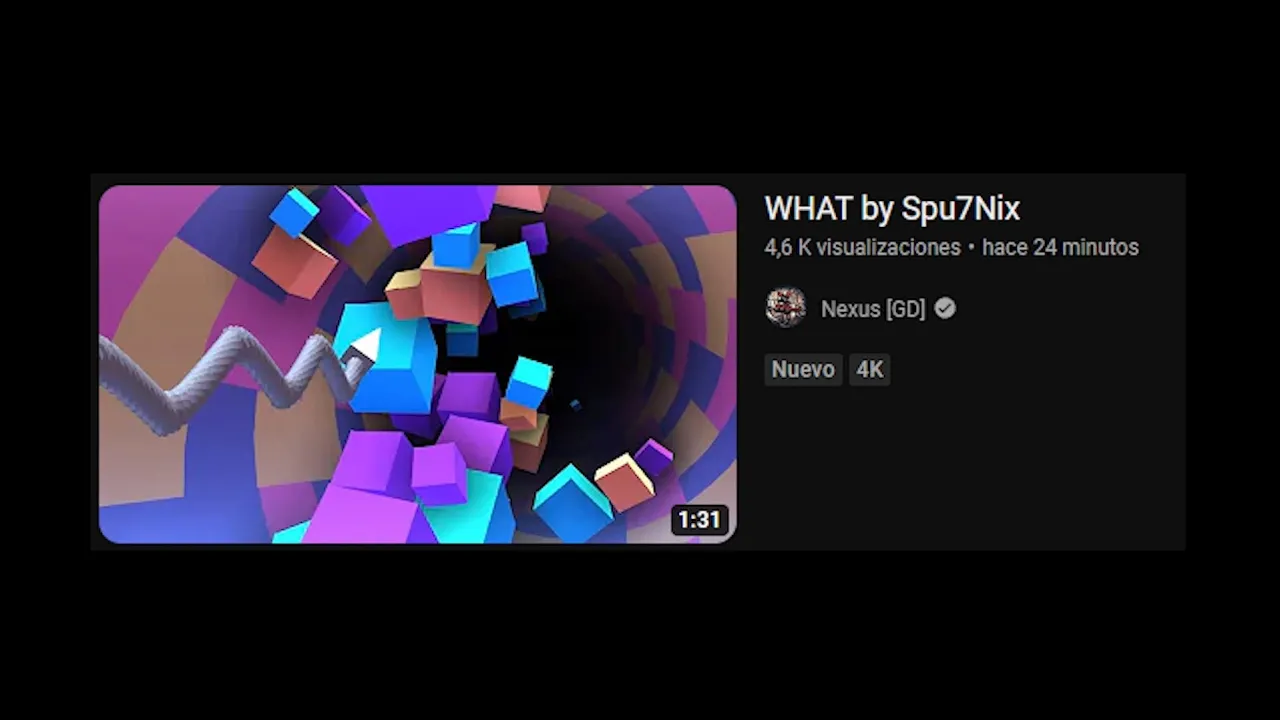The width and height of the screenshot is (1280, 720).
Task: Play the video from its thumbnail
Action: click(417, 364)
